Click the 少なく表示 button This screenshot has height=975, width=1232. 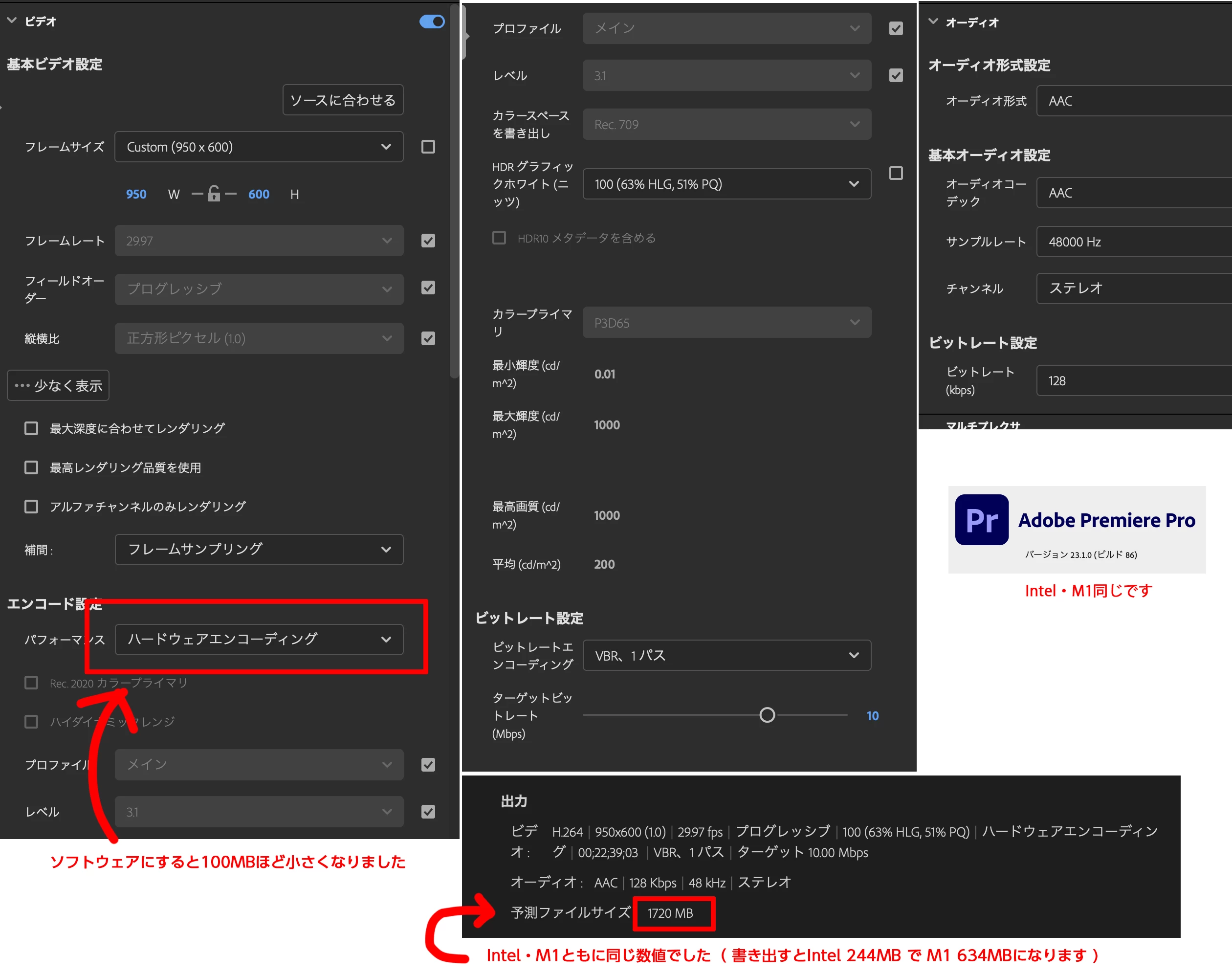coord(59,385)
